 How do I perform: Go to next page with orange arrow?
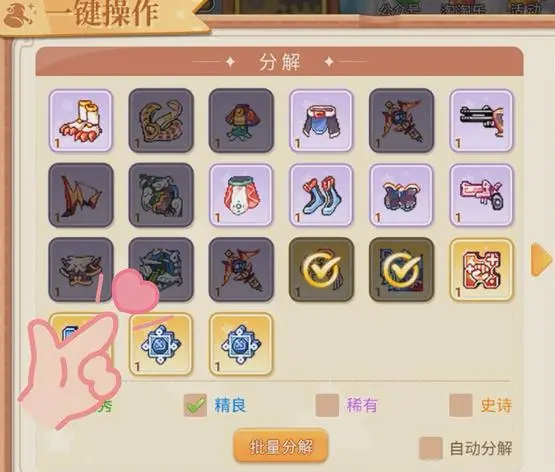(x=541, y=259)
